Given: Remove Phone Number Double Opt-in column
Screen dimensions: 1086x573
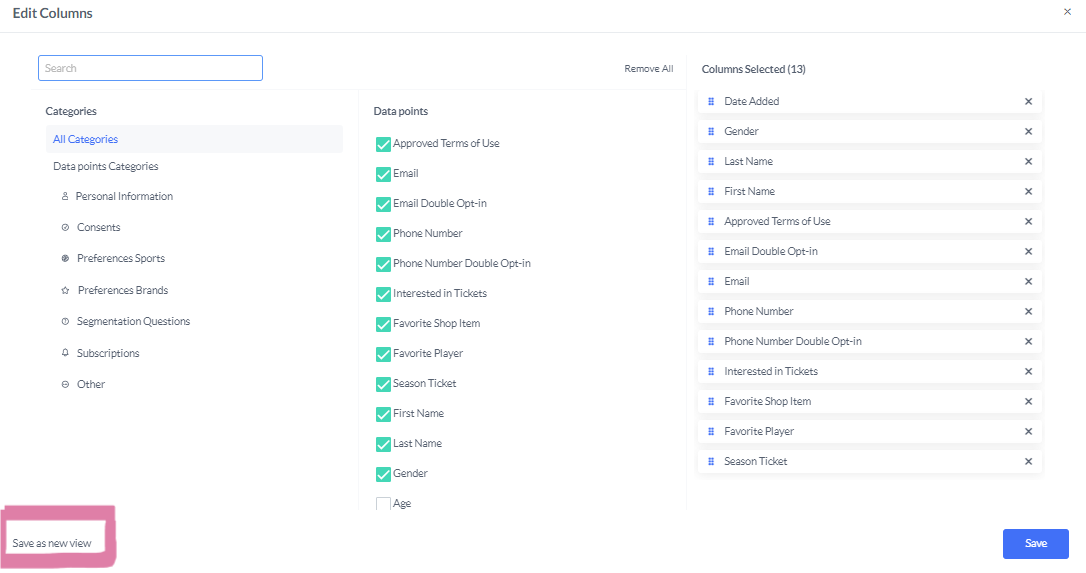Looking at the screenshot, I should pyautogui.click(x=1028, y=342).
